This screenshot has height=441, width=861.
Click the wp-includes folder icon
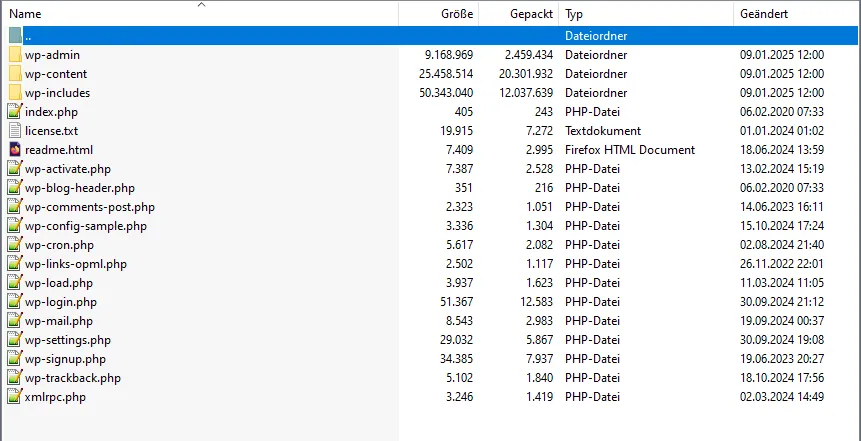point(15,93)
